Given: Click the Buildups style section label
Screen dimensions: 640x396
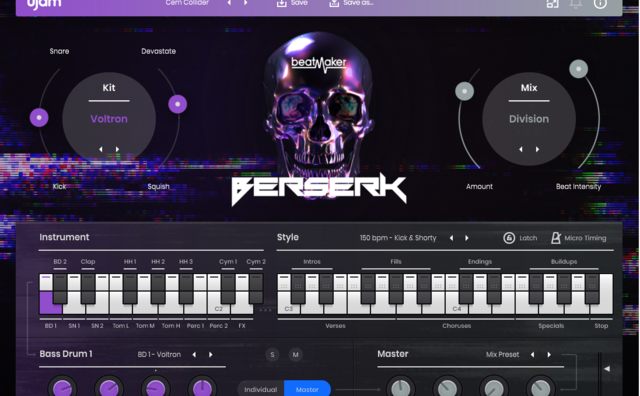Looking at the screenshot, I should pos(564,261).
